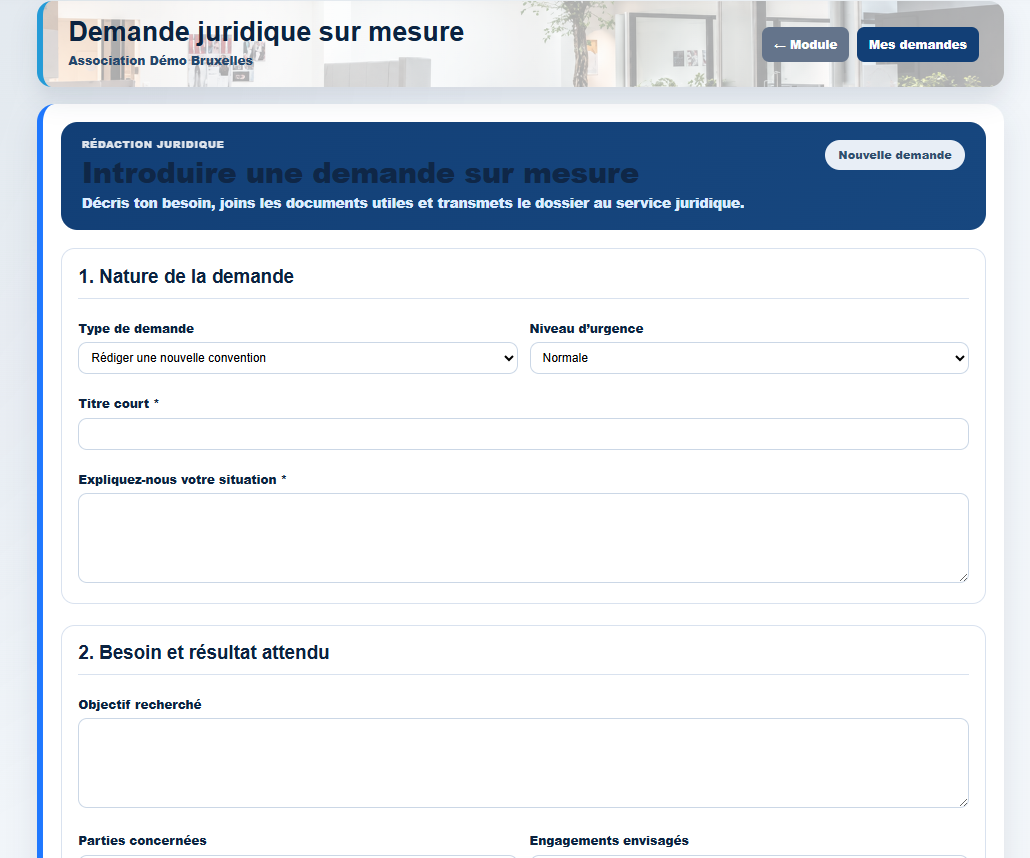Click the Objectif recherché textarea

tap(523, 763)
